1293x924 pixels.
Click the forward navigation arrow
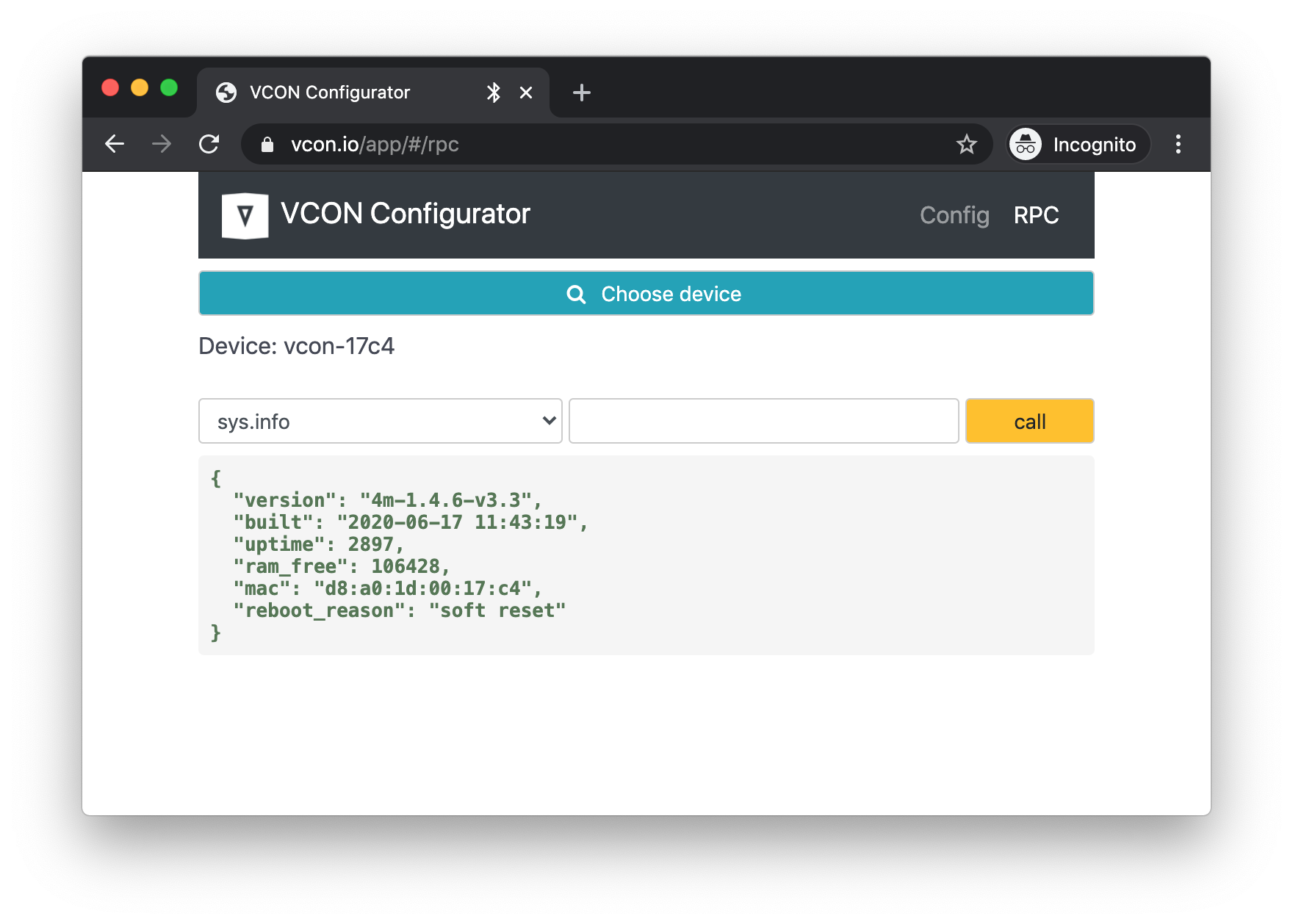click(x=161, y=144)
